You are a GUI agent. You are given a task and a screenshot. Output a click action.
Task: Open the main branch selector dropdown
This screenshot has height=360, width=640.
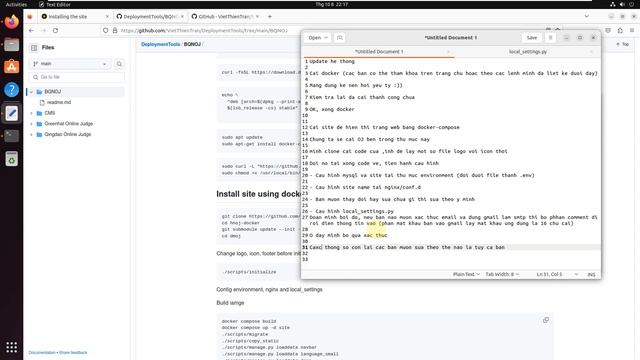tap(70, 64)
